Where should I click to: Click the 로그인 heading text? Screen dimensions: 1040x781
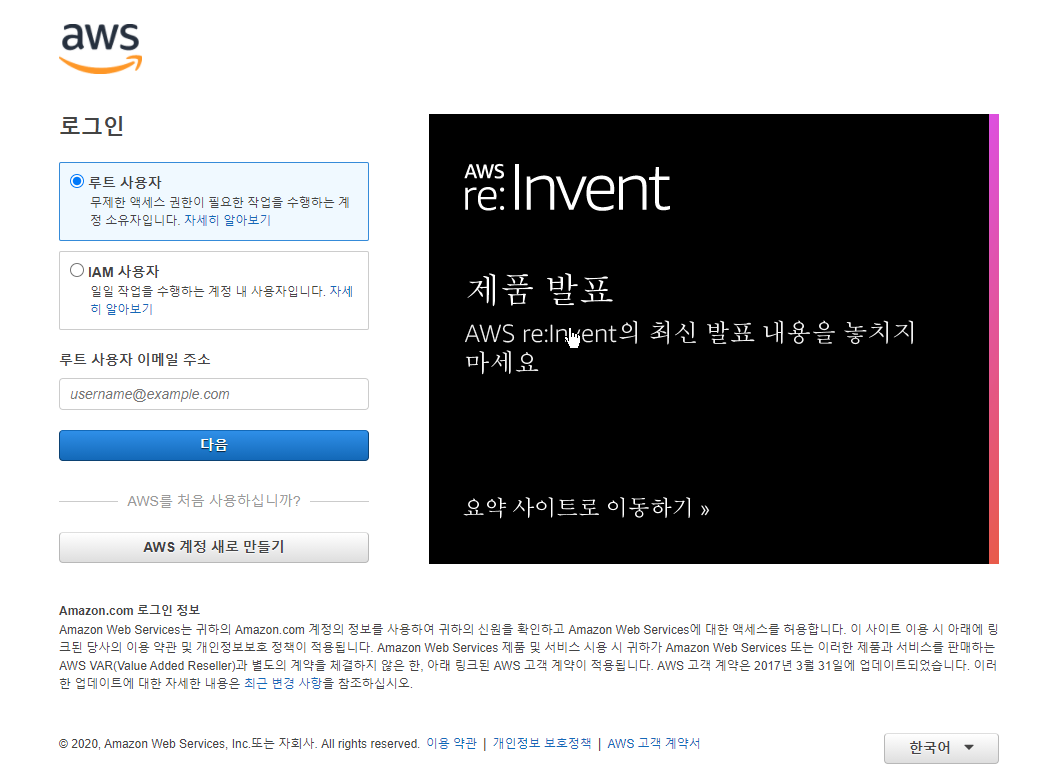click(92, 125)
